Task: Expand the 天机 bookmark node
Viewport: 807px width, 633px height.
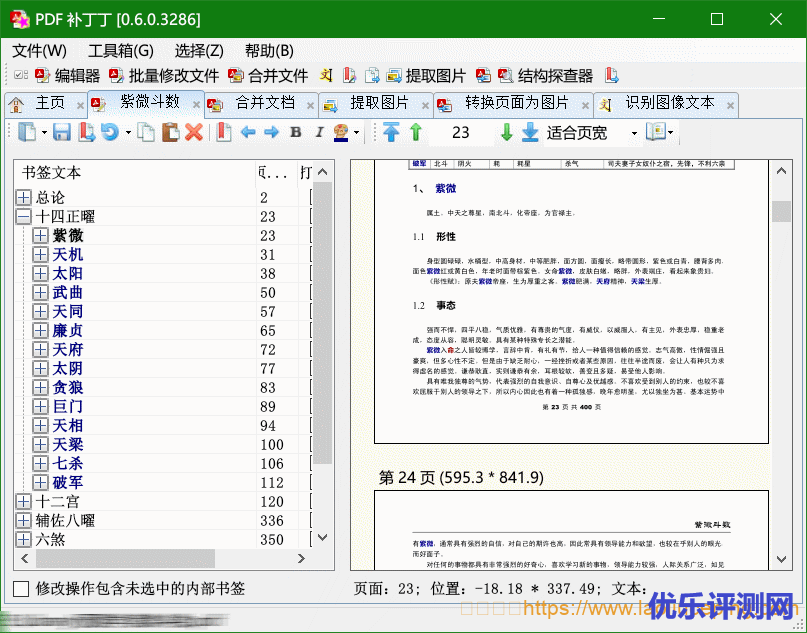Action: pos(40,255)
